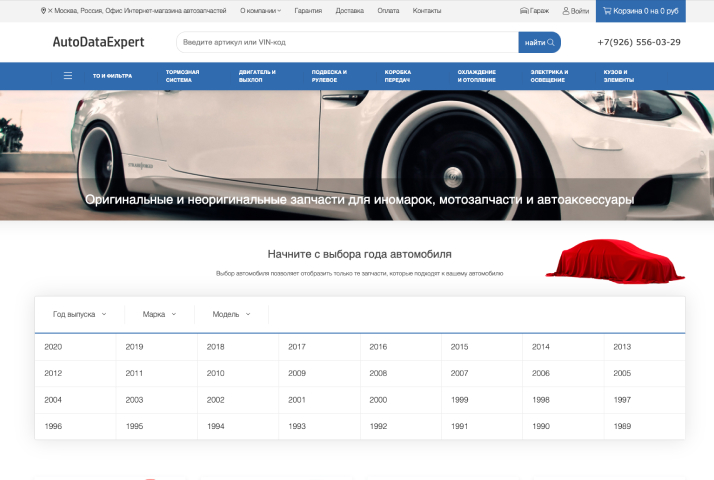The width and height of the screenshot is (714, 480).
Task: Select year 2020 in the grid
Action: pos(54,347)
